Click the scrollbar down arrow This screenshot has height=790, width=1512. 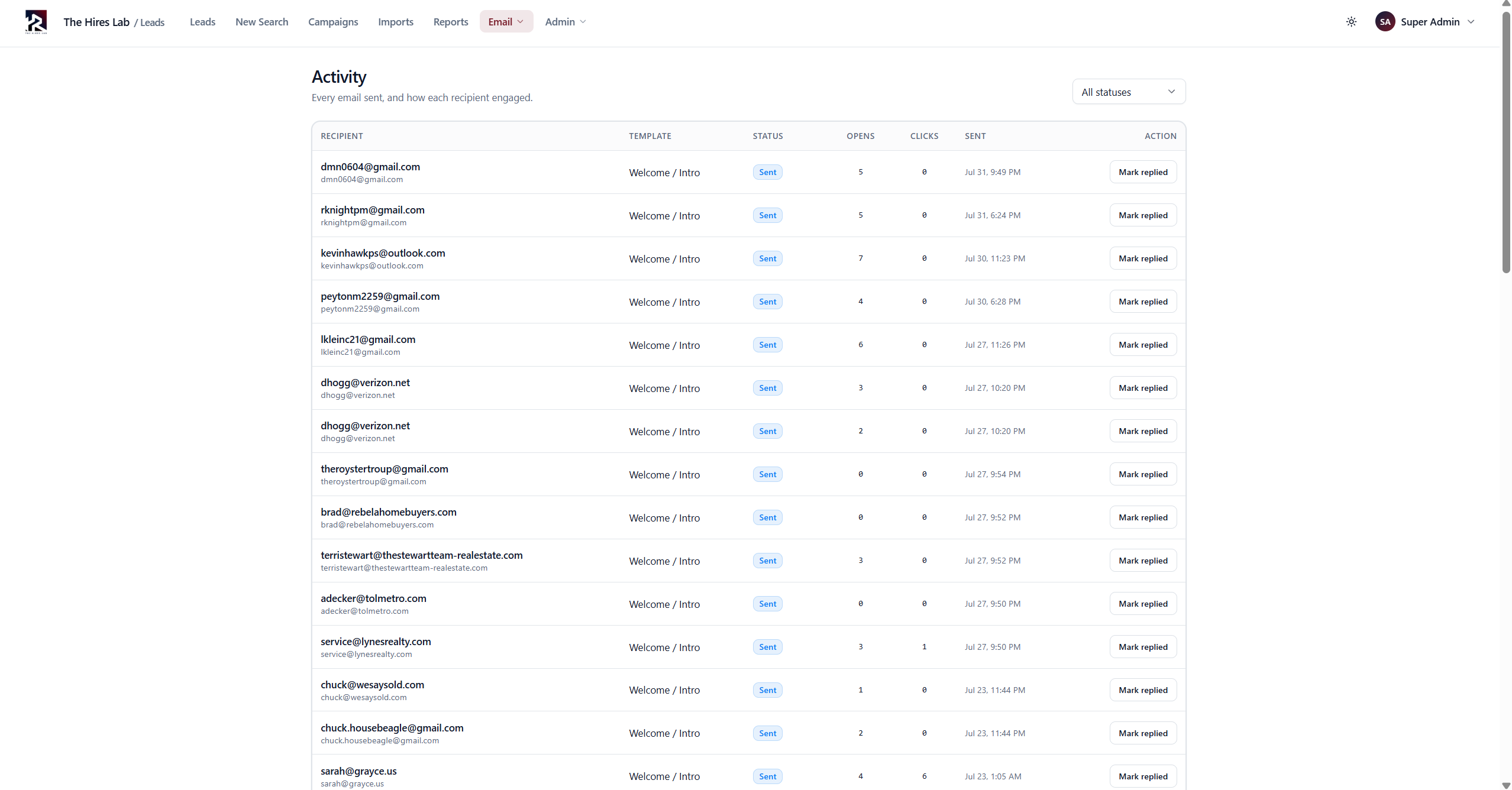click(1506, 785)
